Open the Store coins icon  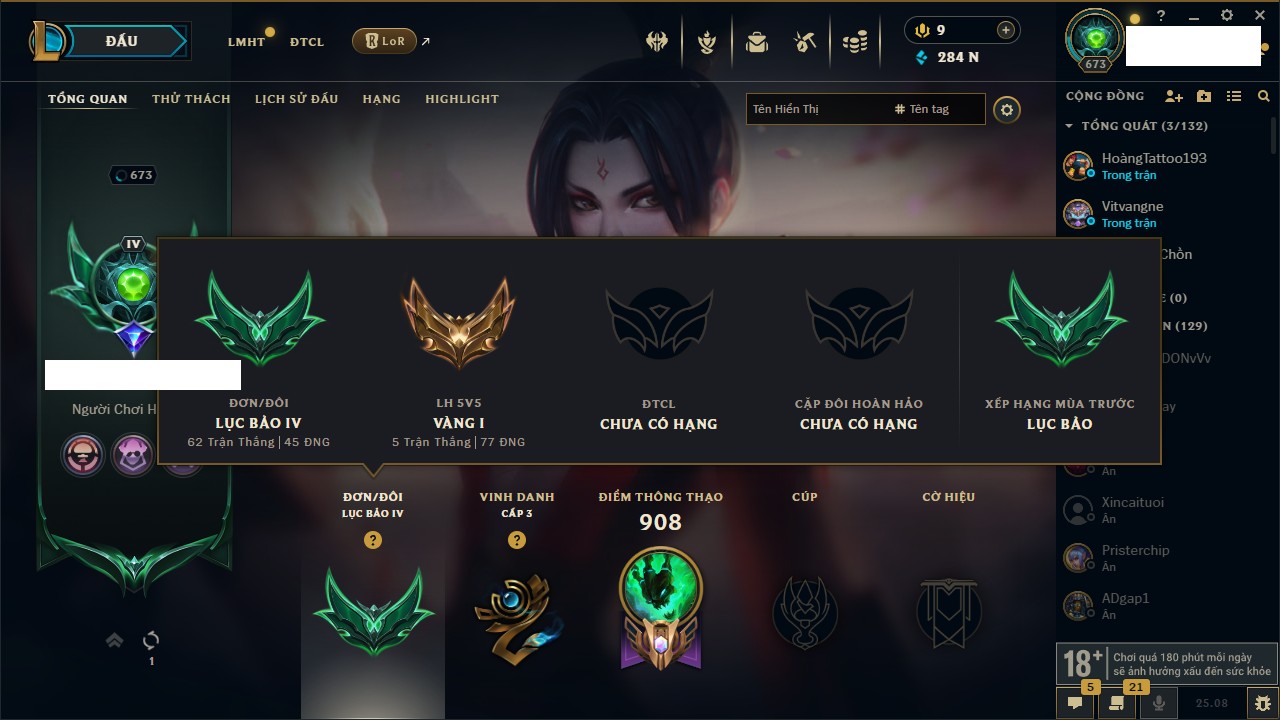855,42
